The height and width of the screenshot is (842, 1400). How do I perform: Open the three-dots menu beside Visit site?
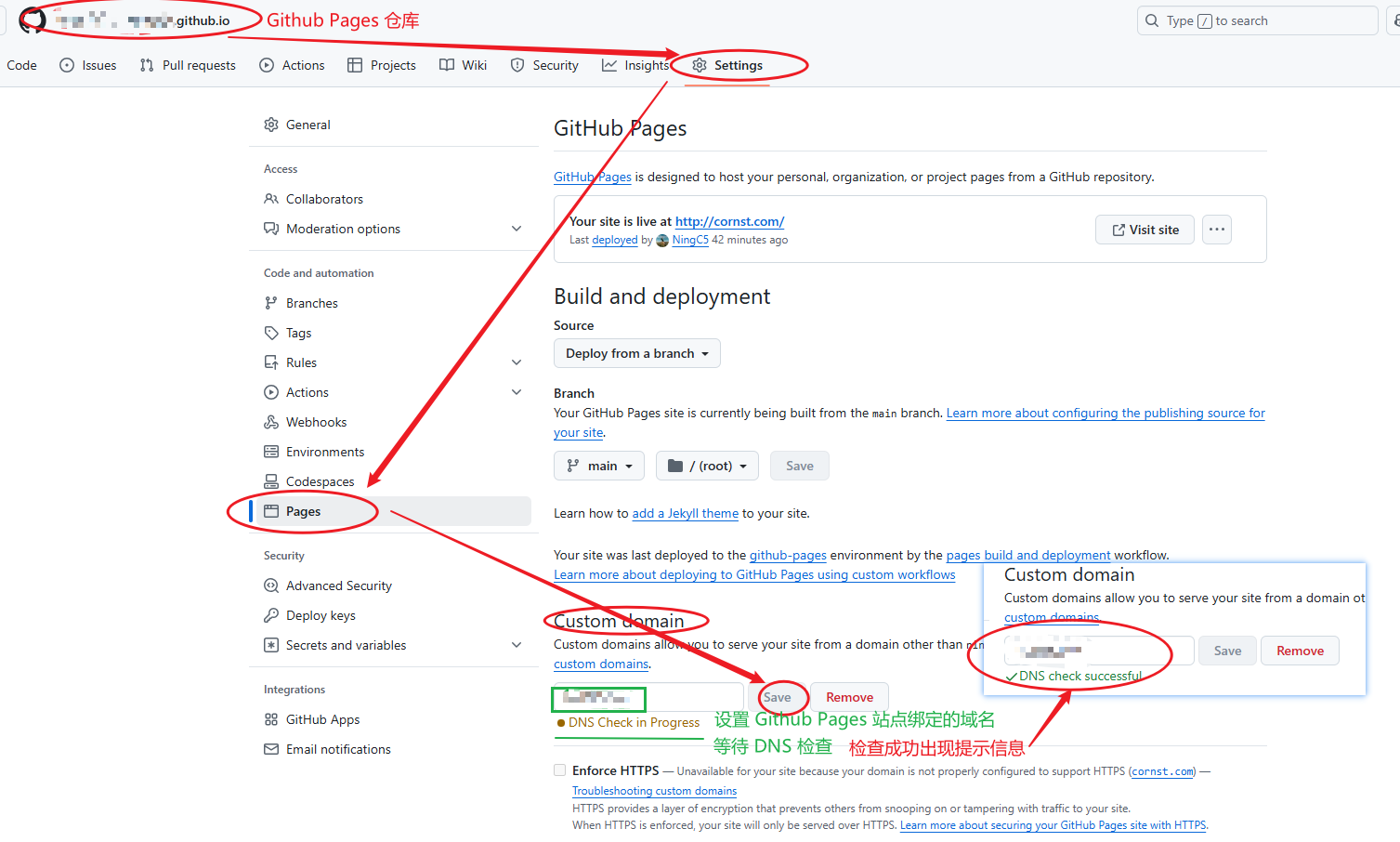[x=1217, y=230]
